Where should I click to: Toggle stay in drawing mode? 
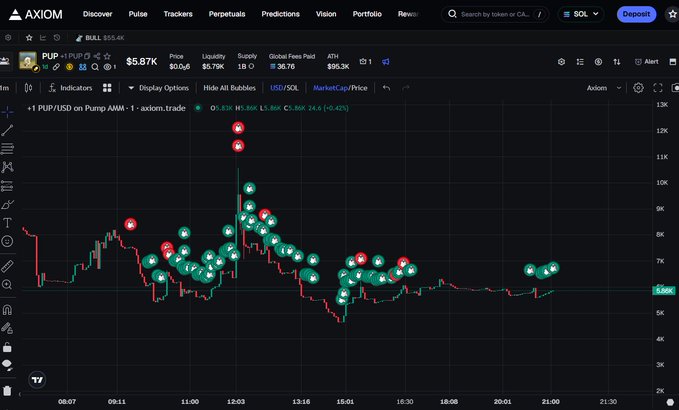(x=7, y=328)
